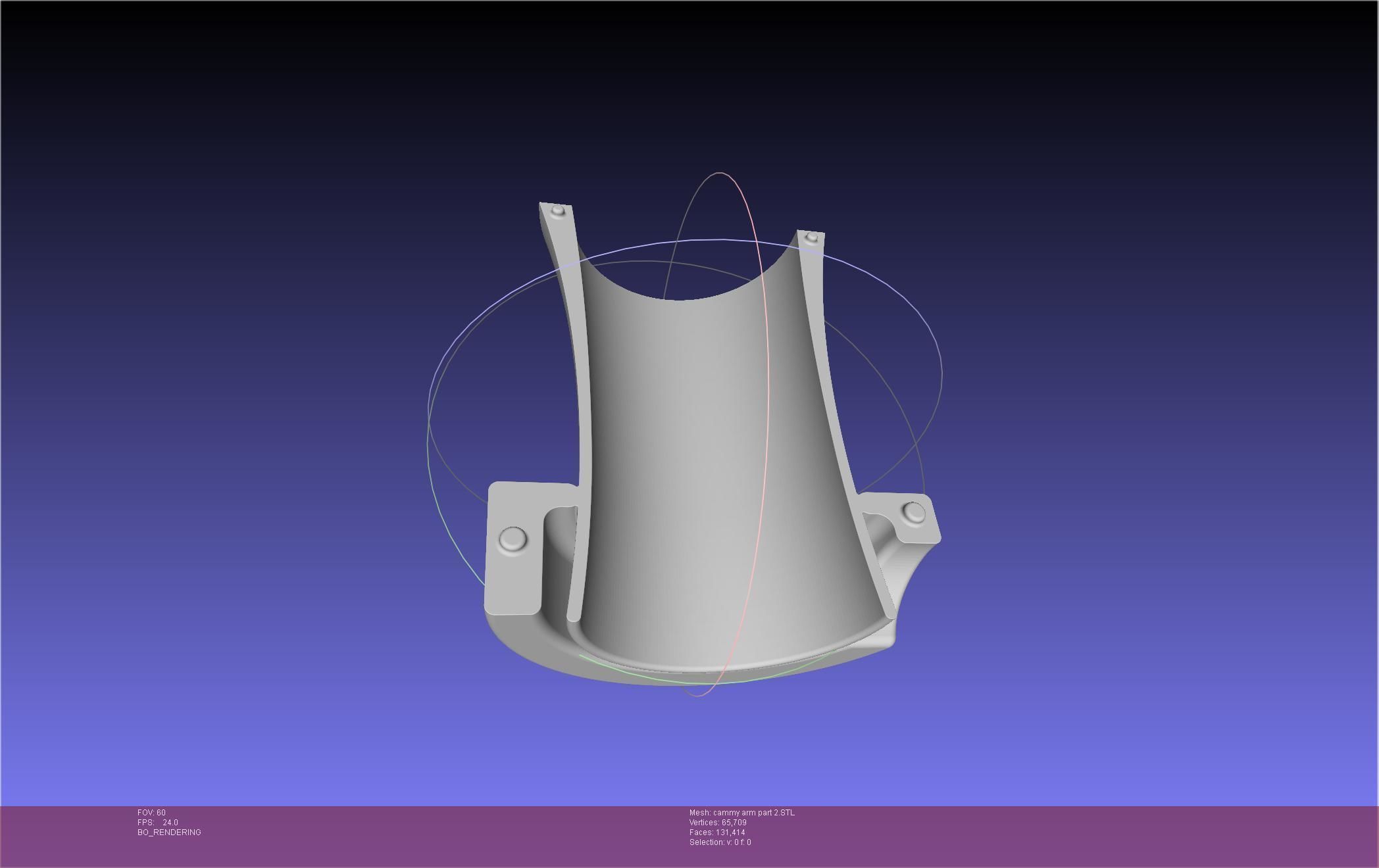Viewport: 1379px width, 868px height.
Task: Click the 'Faces: 131,414' info line
Action: [x=717, y=832]
